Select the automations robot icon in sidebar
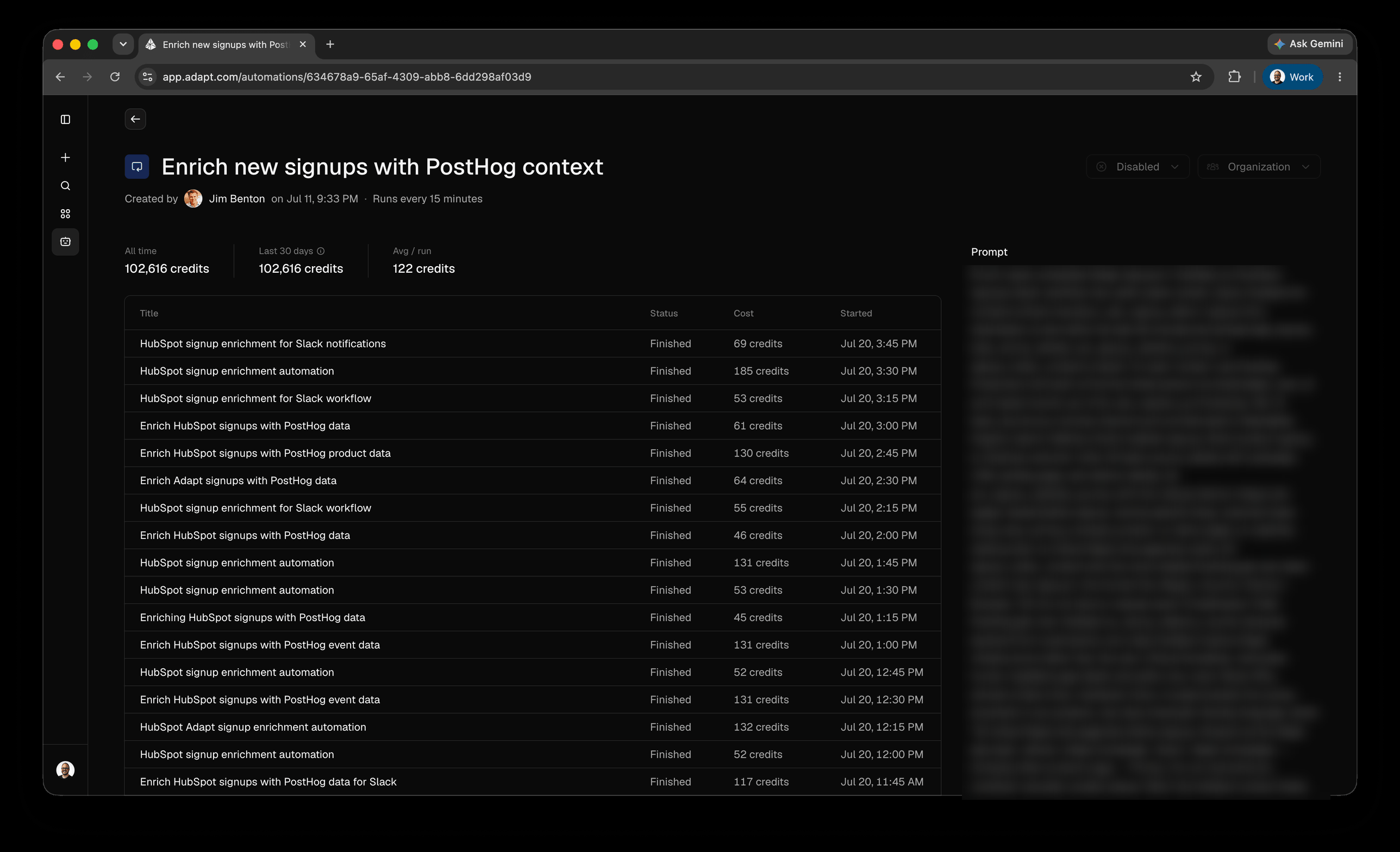Image resolution: width=1400 pixels, height=852 pixels. pyautogui.click(x=65, y=242)
